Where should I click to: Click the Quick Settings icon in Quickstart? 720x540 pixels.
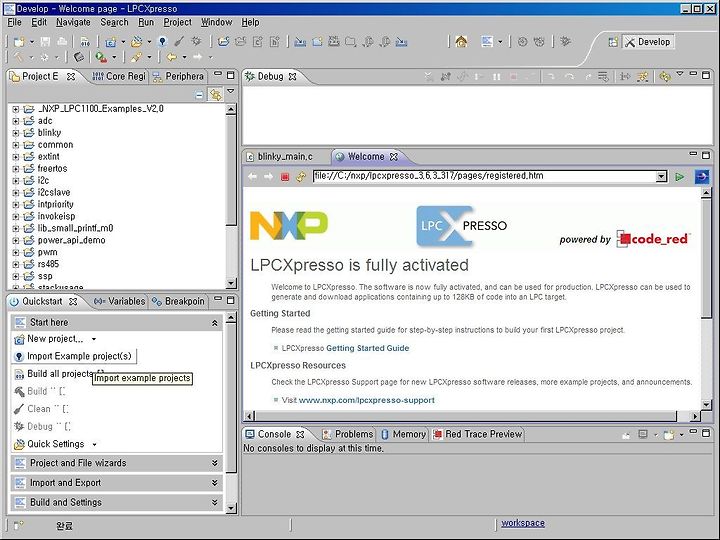[19, 444]
